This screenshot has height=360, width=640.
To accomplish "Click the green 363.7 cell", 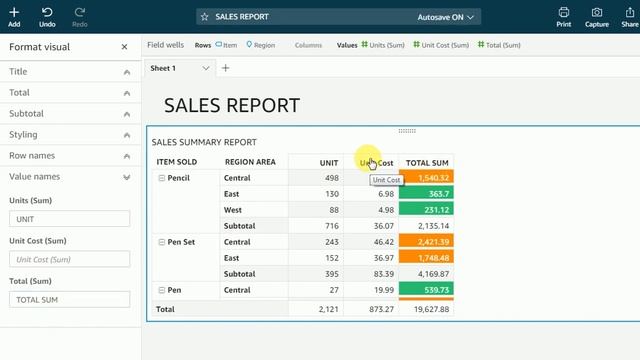I will click(426, 193).
